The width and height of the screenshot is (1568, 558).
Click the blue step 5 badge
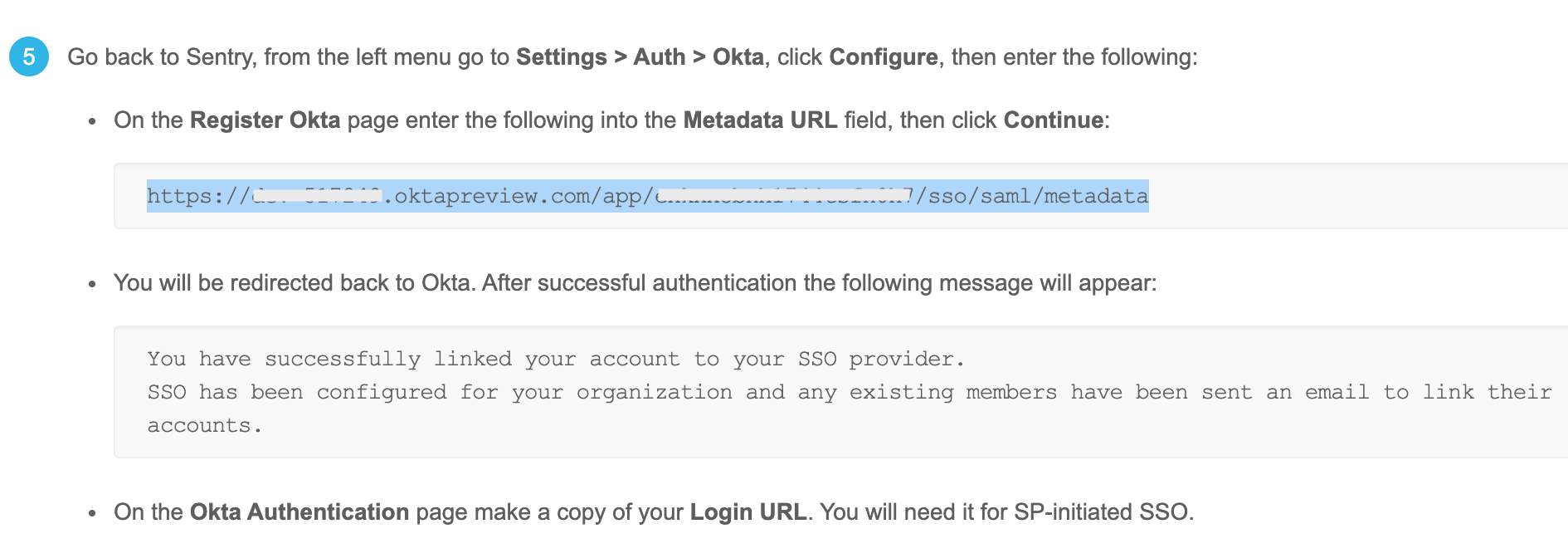29,56
